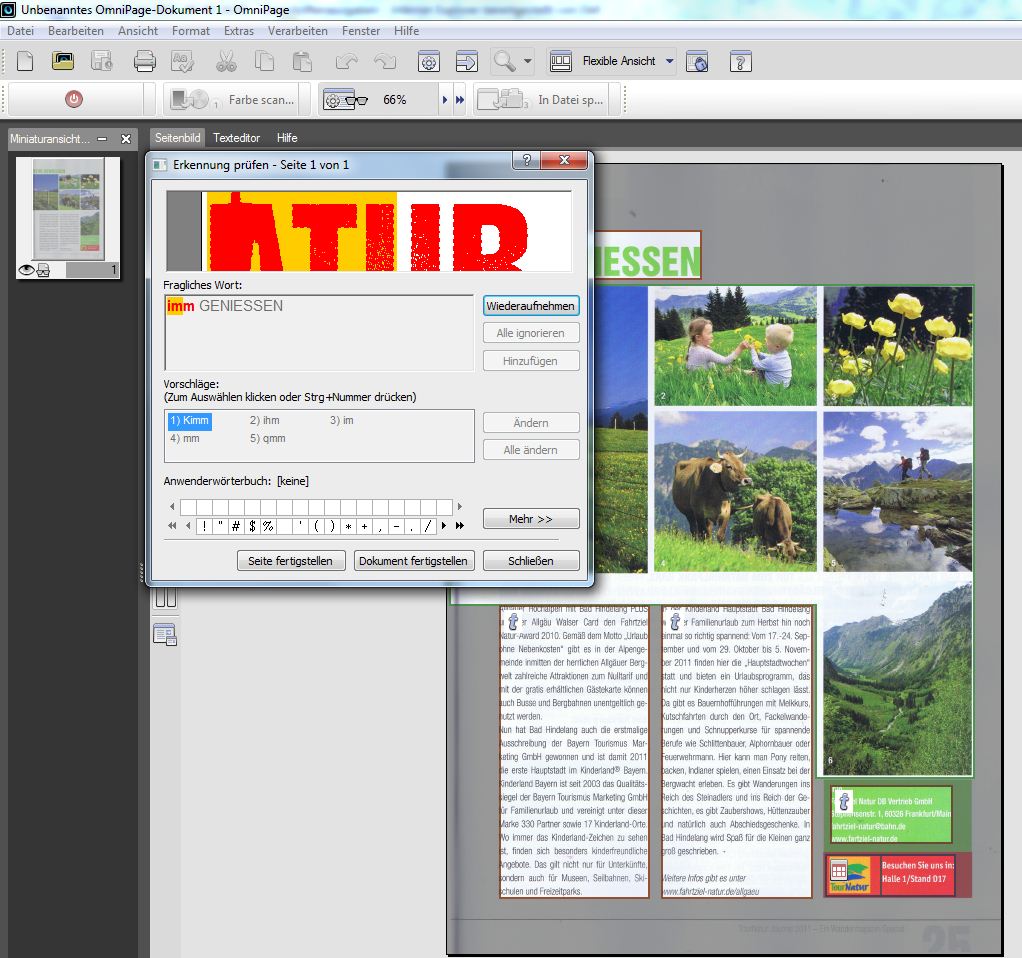Expand dialog with 'Mehr >>' button
The width and height of the screenshot is (1022, 958).
click(530, 519)
